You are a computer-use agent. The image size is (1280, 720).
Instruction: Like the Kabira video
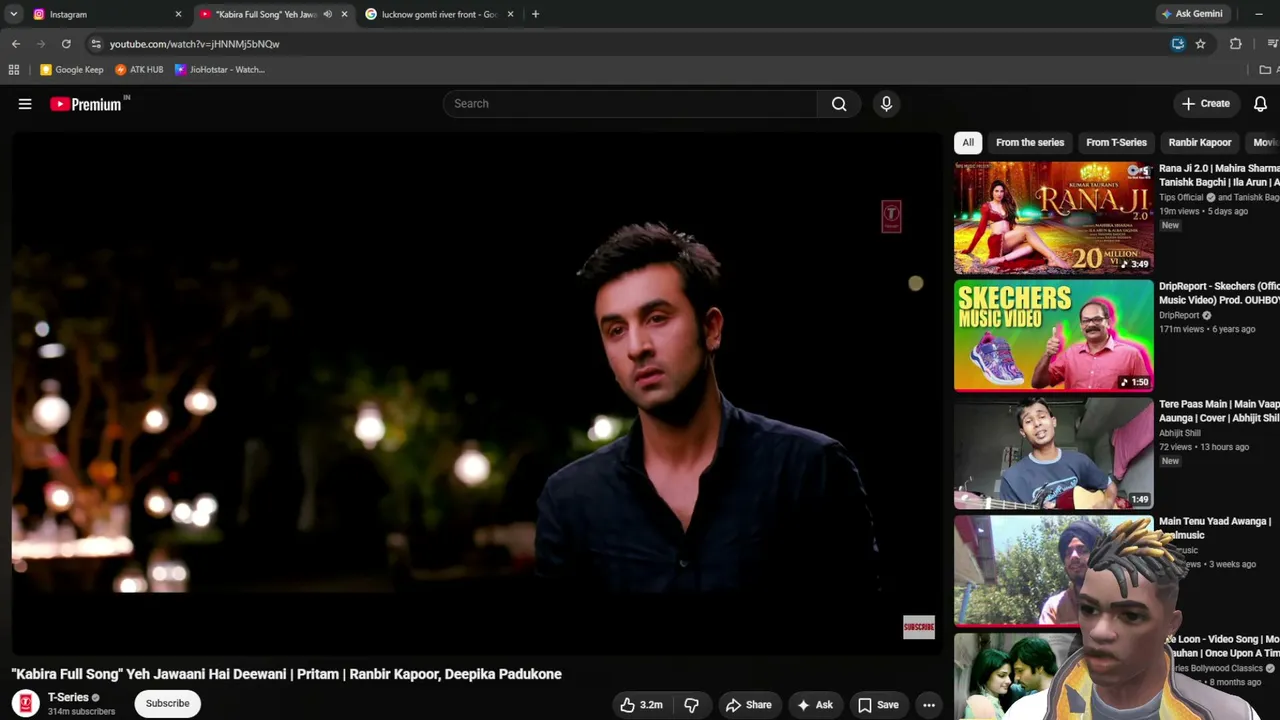click(641, 705)
